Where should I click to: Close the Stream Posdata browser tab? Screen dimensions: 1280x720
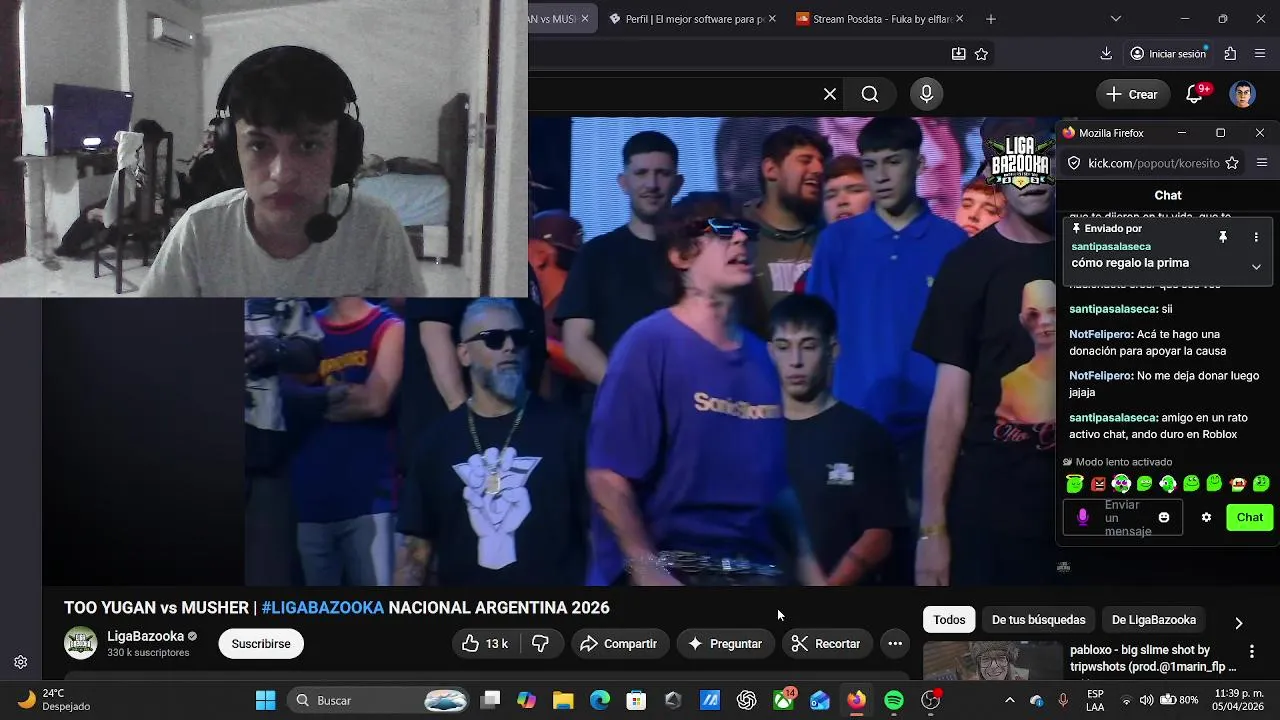point(960,19)
